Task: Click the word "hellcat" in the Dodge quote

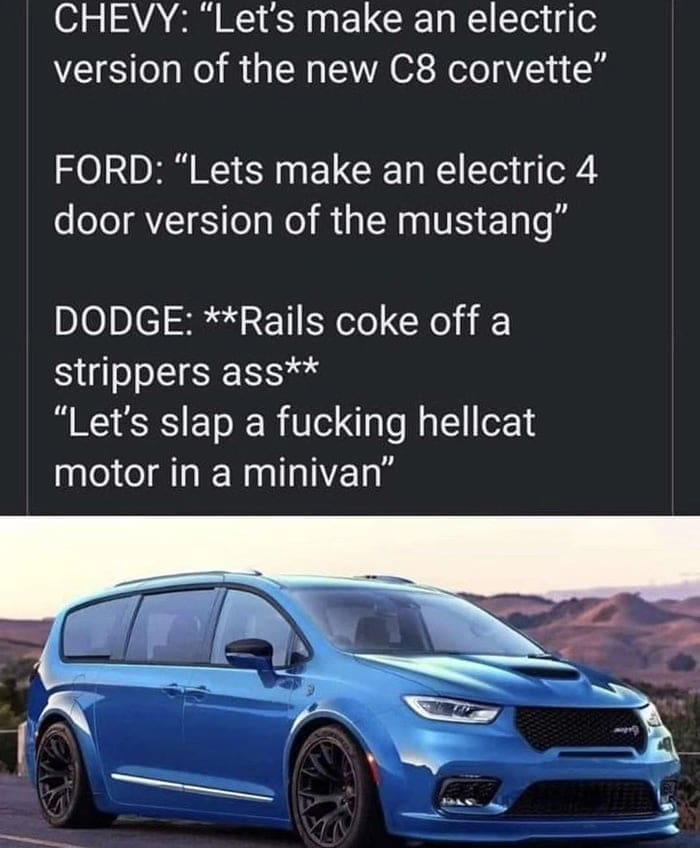Action: 477,422
